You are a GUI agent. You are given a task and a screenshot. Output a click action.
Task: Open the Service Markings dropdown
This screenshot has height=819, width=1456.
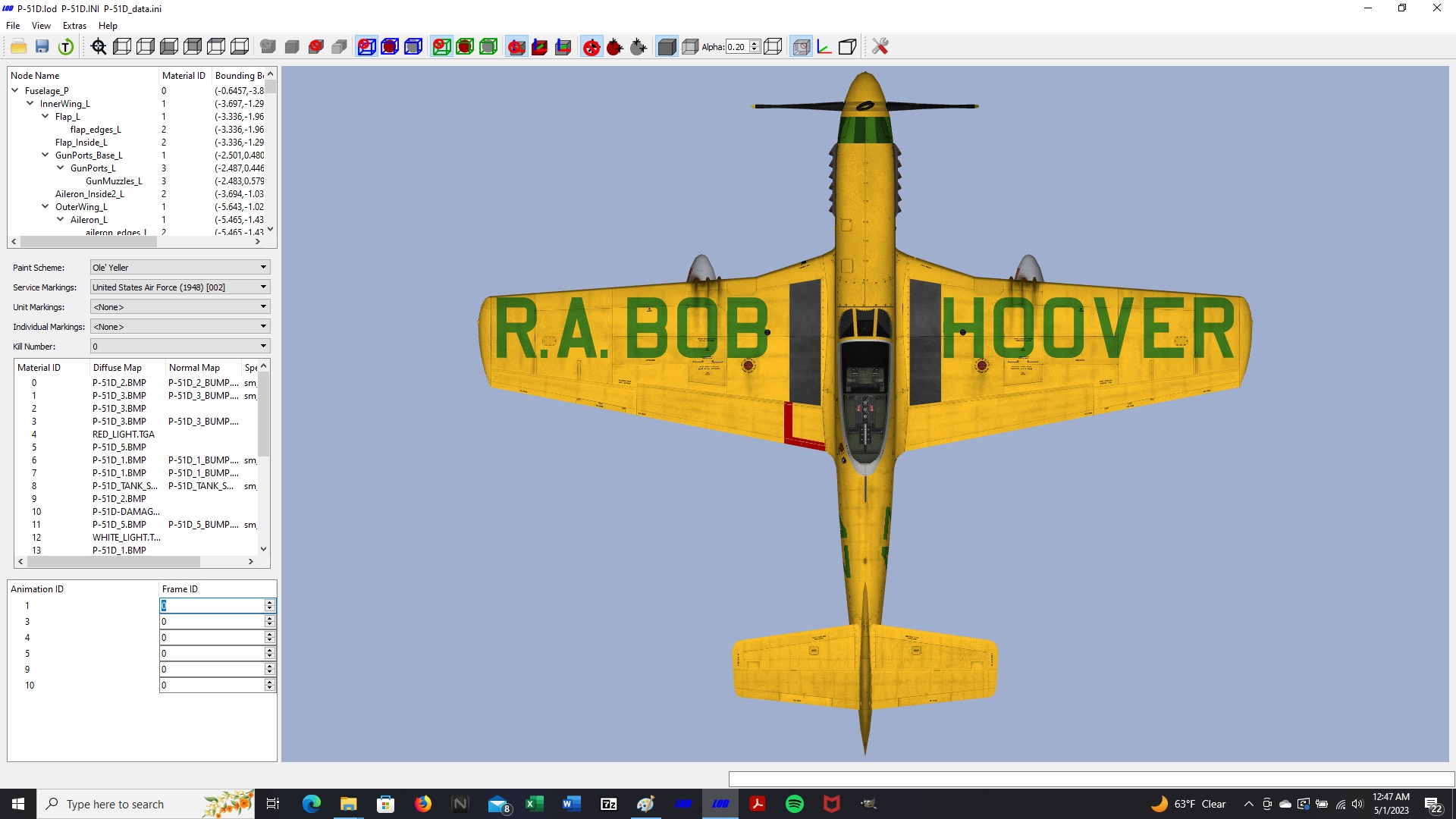point(180,287)
